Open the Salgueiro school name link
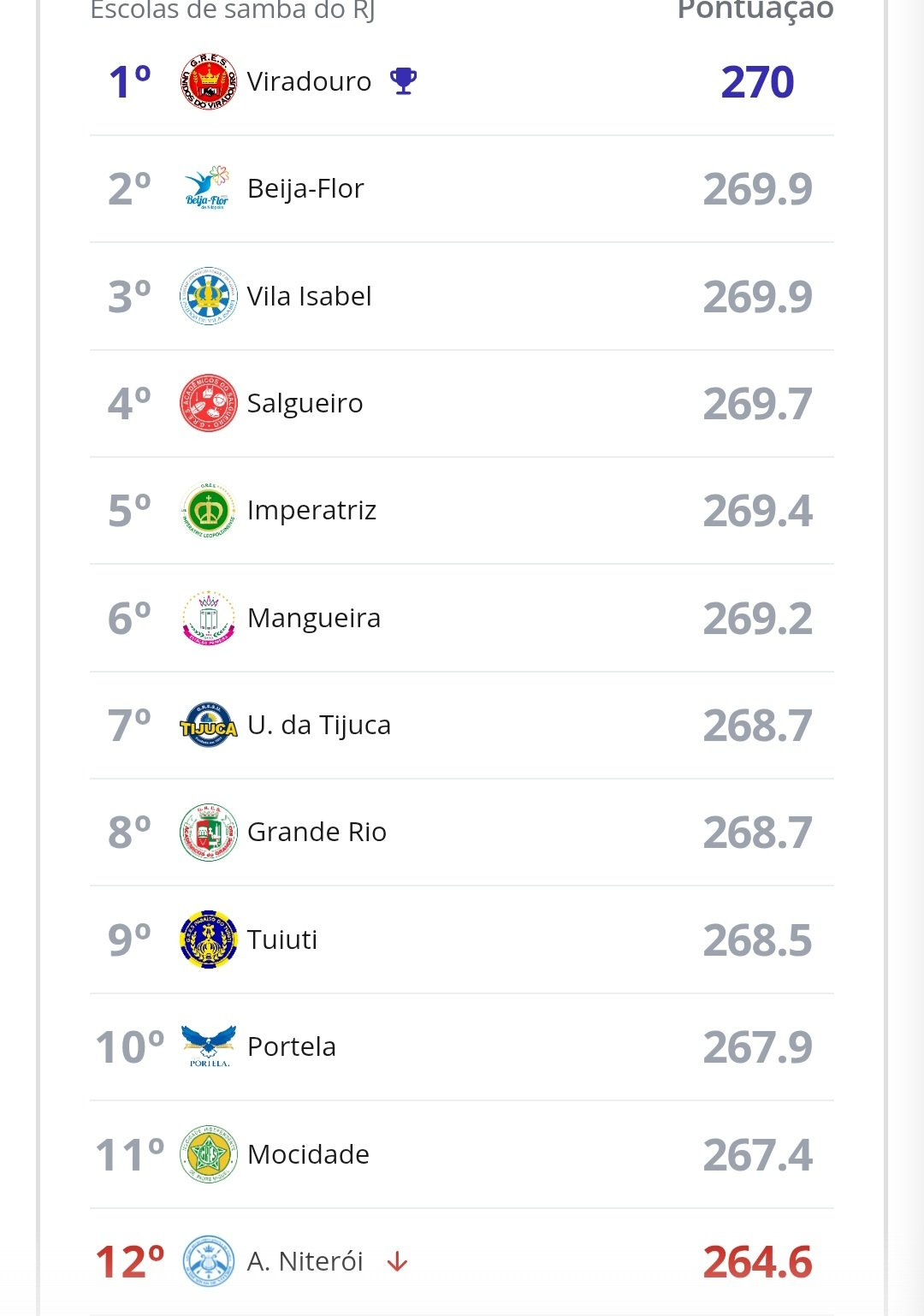Screen dimensions: 924x1316 (305, 403)
